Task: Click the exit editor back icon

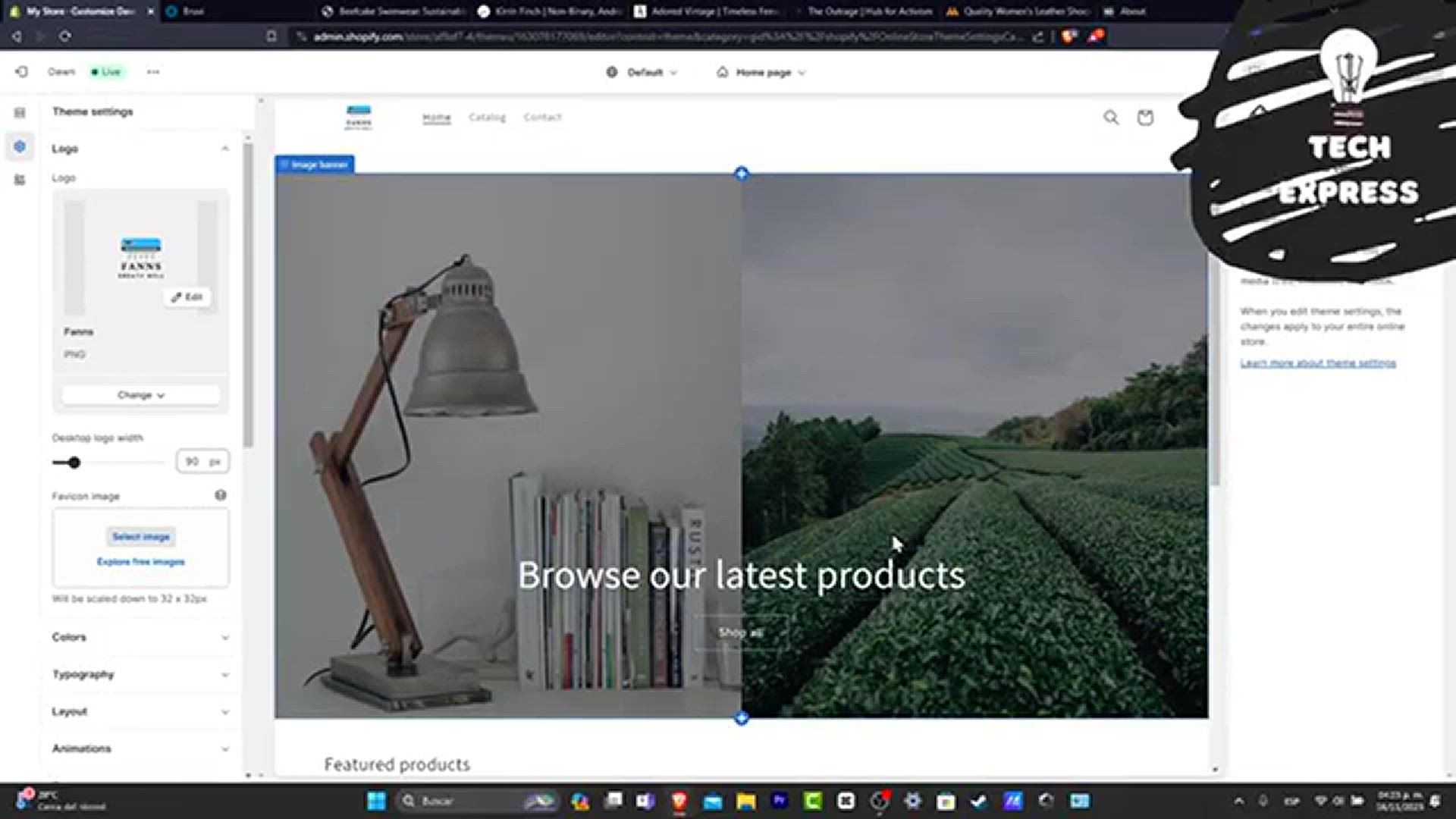Action: click(x=21, y=71)
